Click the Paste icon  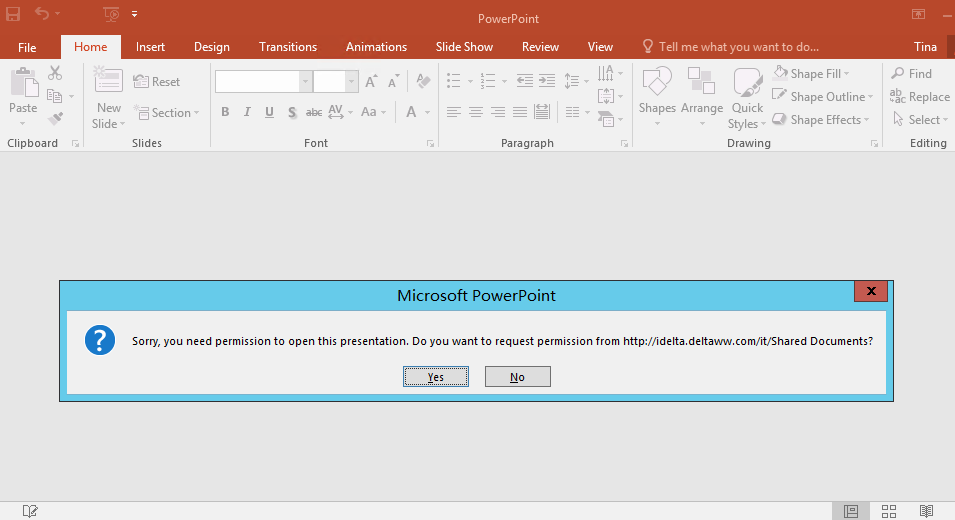[x=24, y=83]
